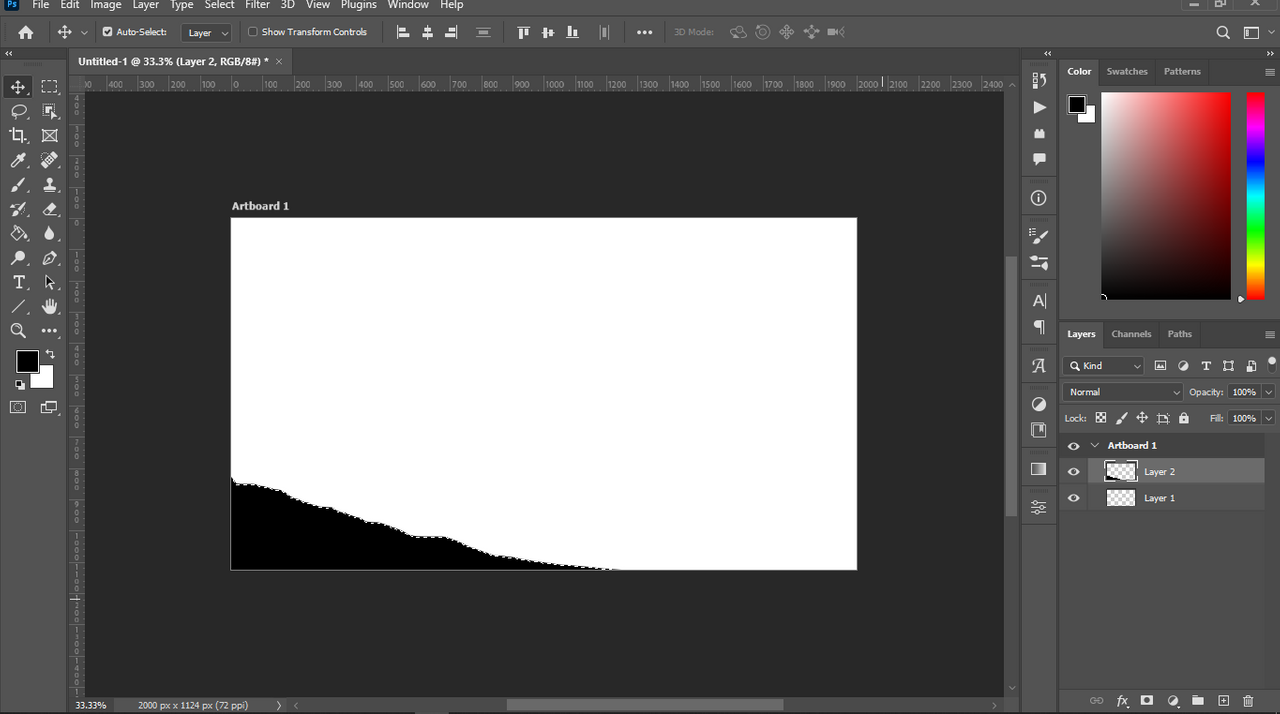Switch to the Channels tab
The height and width of the screenshot is (714, 1280).
[x=1131, y=334]
